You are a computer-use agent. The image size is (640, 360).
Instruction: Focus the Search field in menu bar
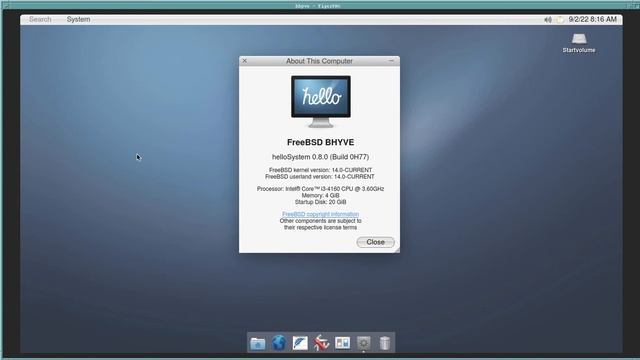pyautogui.click(x=40, y=19)
